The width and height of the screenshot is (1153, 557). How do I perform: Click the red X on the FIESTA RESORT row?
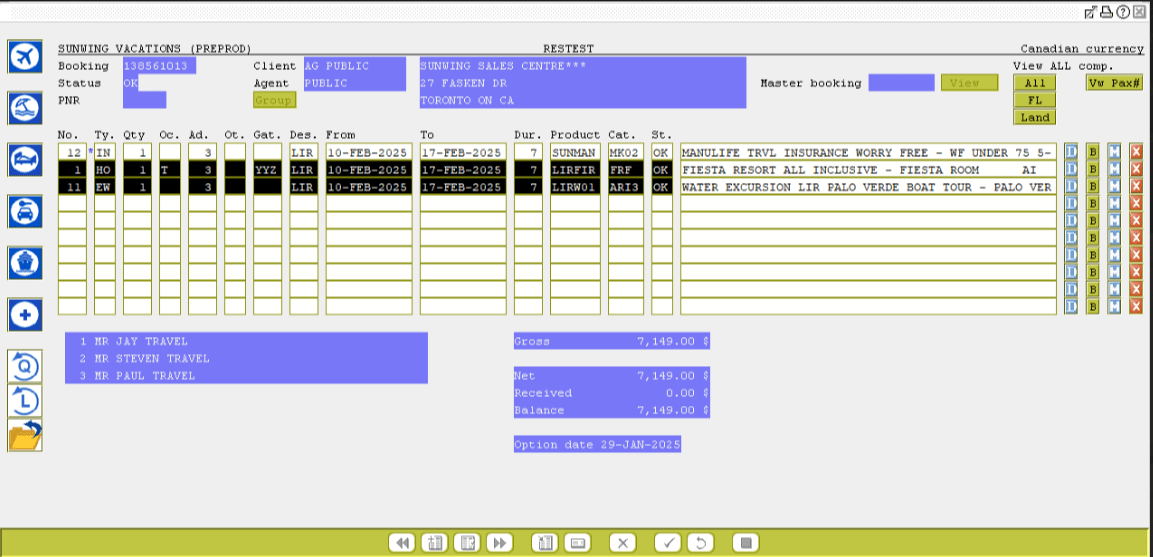(1136, 169)
